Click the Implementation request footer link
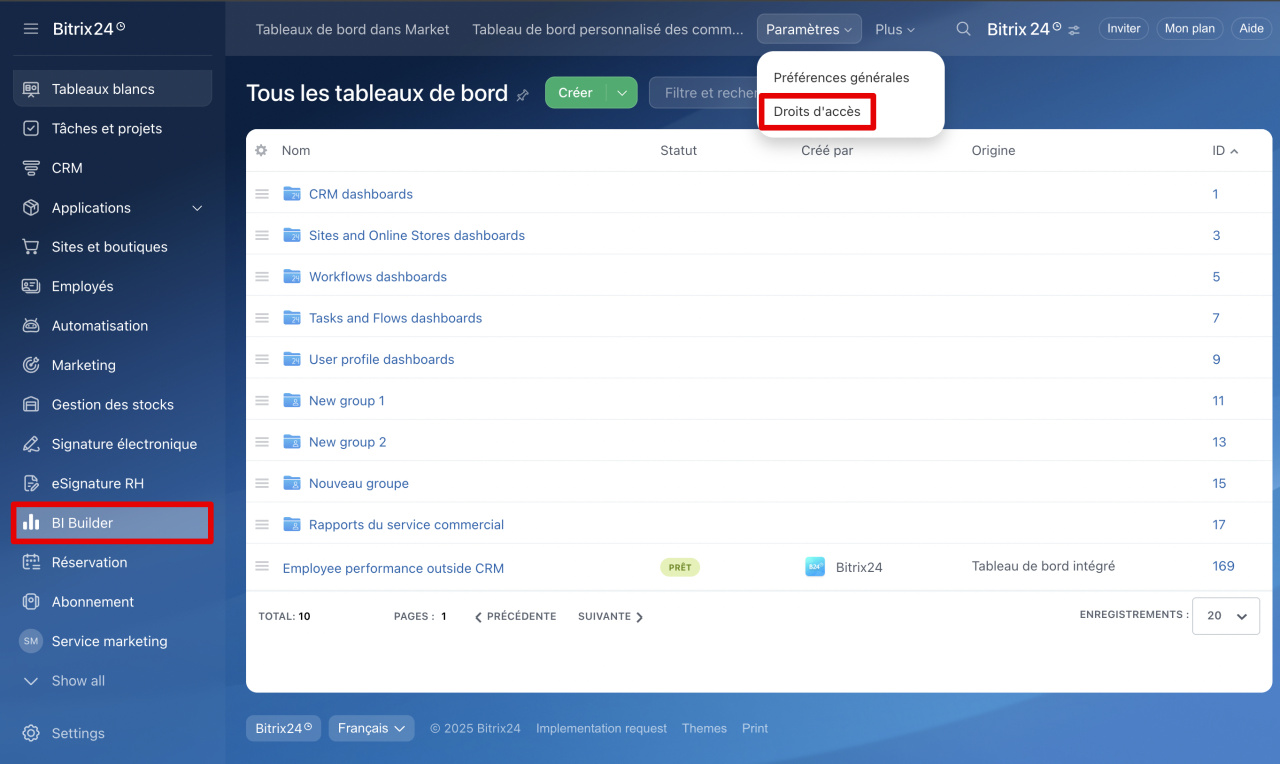 click(601, 729)
